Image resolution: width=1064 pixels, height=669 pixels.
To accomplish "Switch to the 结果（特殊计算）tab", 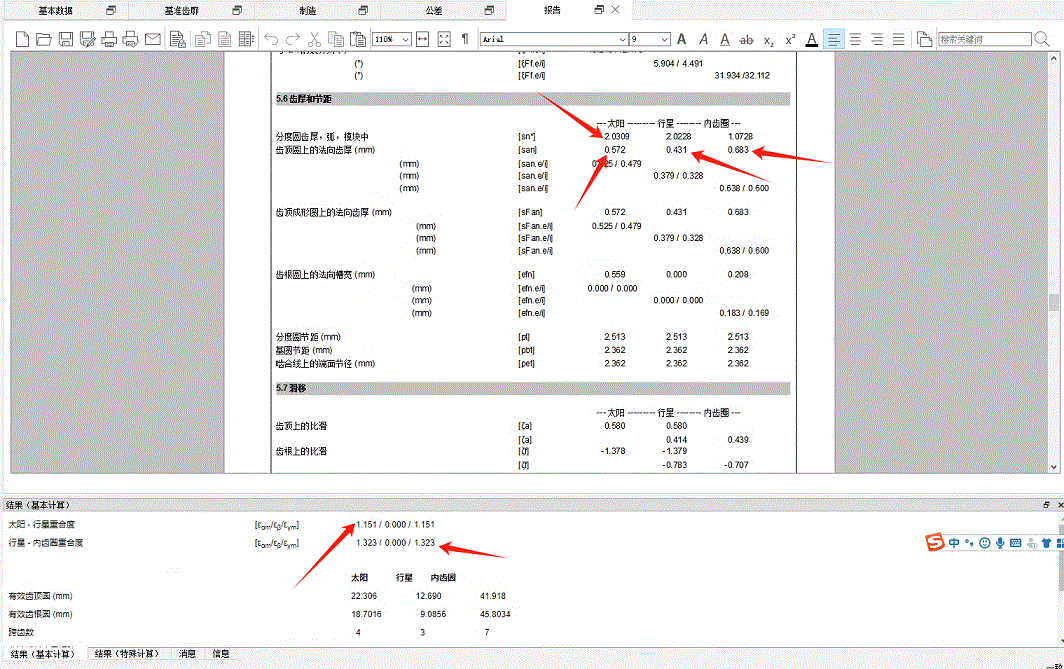I will tap(126, 654).
